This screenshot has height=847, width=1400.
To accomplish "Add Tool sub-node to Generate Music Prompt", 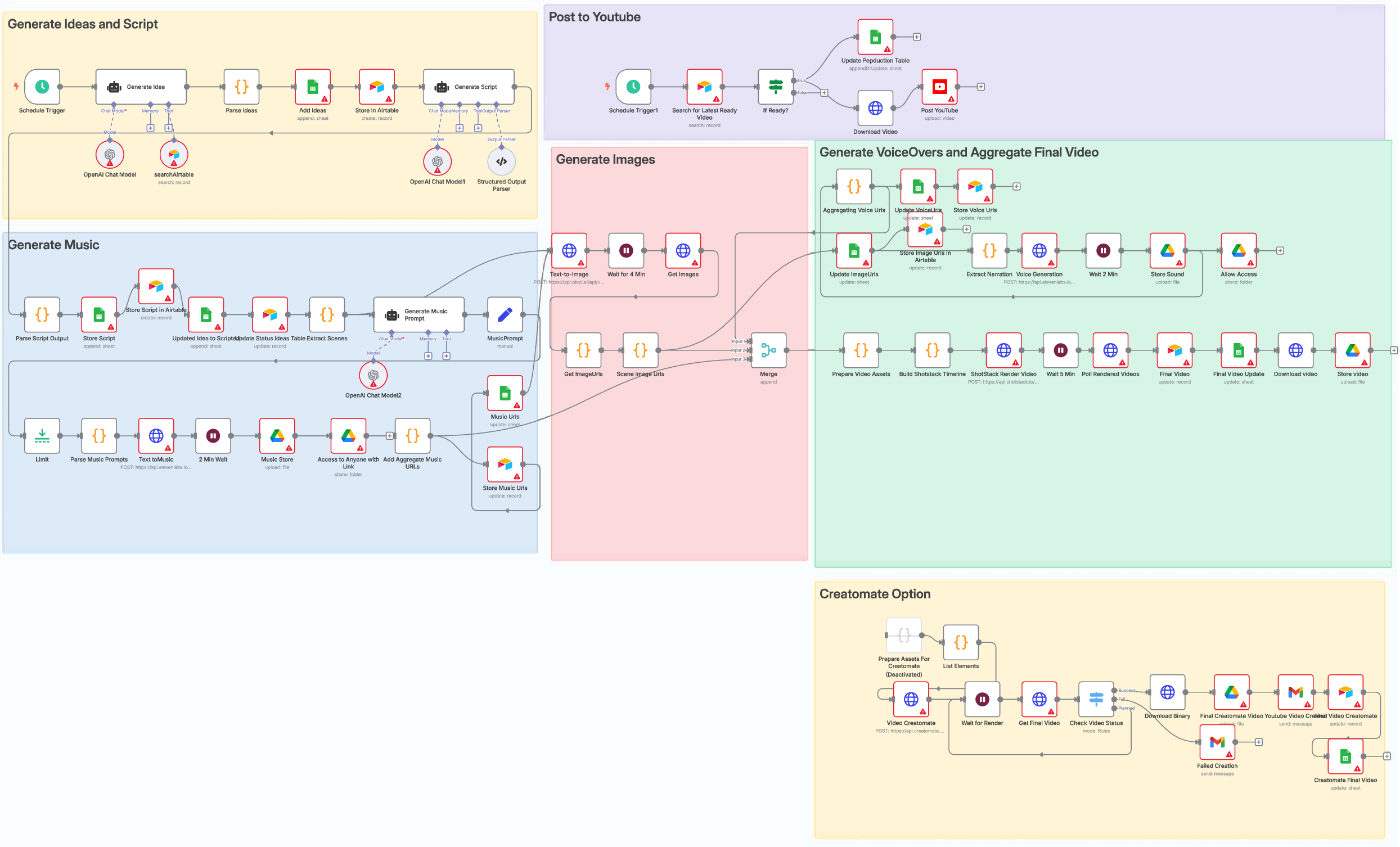I will [x=447, y=355].
